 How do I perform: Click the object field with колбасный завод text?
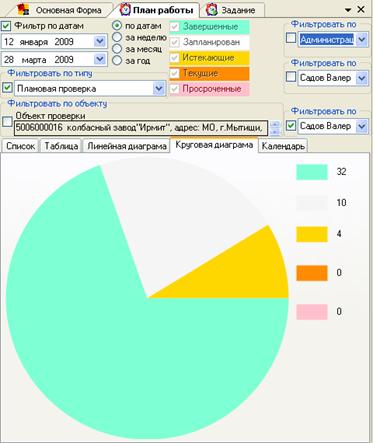(x=141, y=128)
